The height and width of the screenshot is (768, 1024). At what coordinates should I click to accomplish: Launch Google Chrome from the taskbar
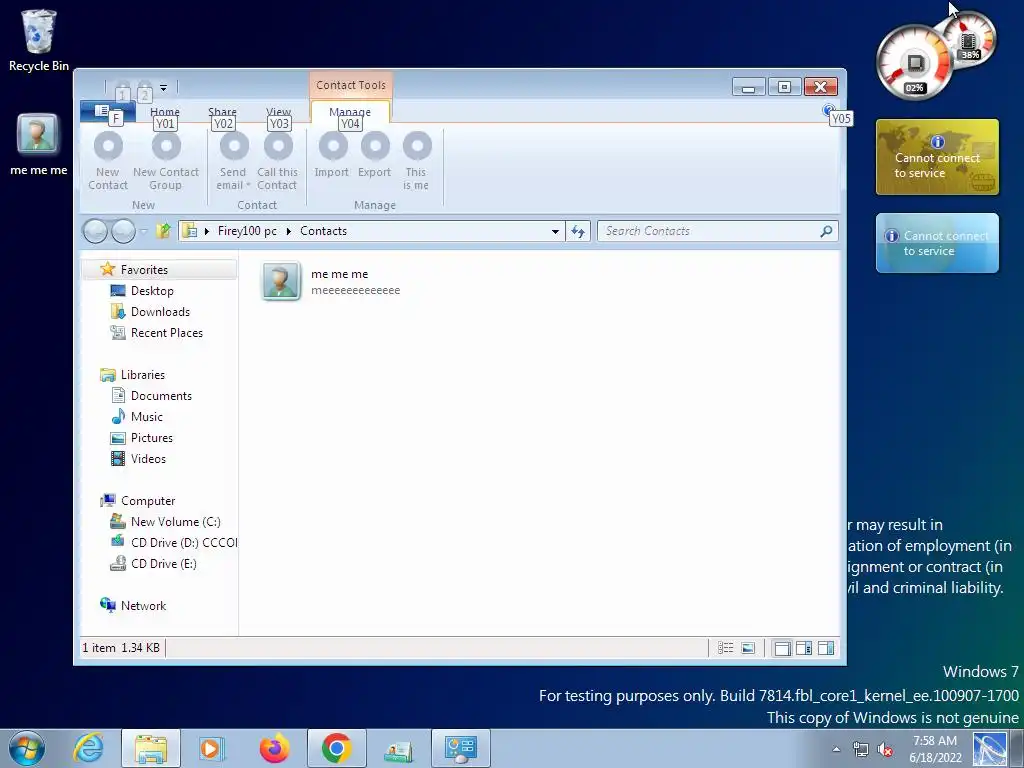point(336,748)
